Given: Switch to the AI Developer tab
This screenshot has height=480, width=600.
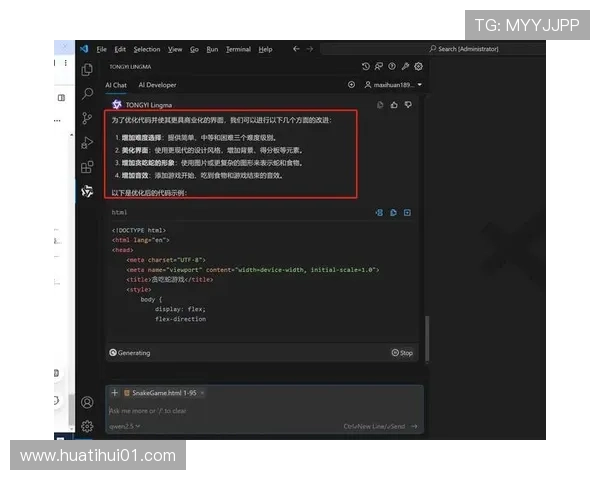Looking at the screenshot, I should click(157, 85).
